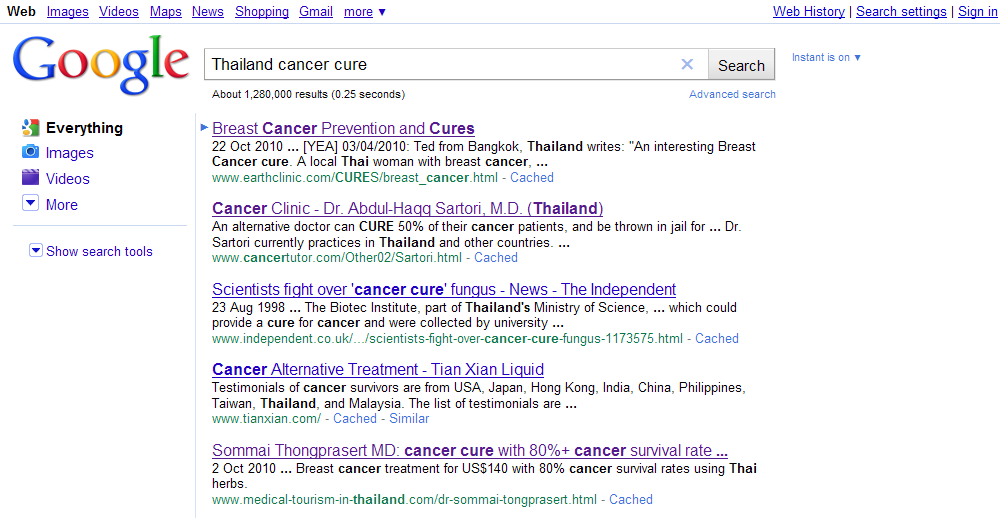Open the Maps tab in top navigation
This screenshot has width=1000, height=518.
click(x=166, y=12)
